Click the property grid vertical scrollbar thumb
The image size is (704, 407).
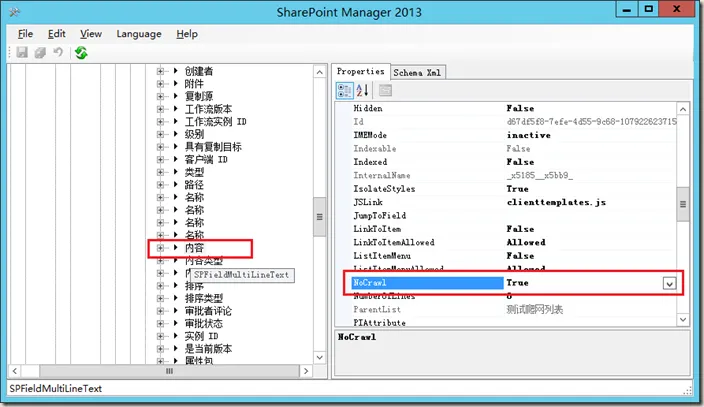[683, 204]
